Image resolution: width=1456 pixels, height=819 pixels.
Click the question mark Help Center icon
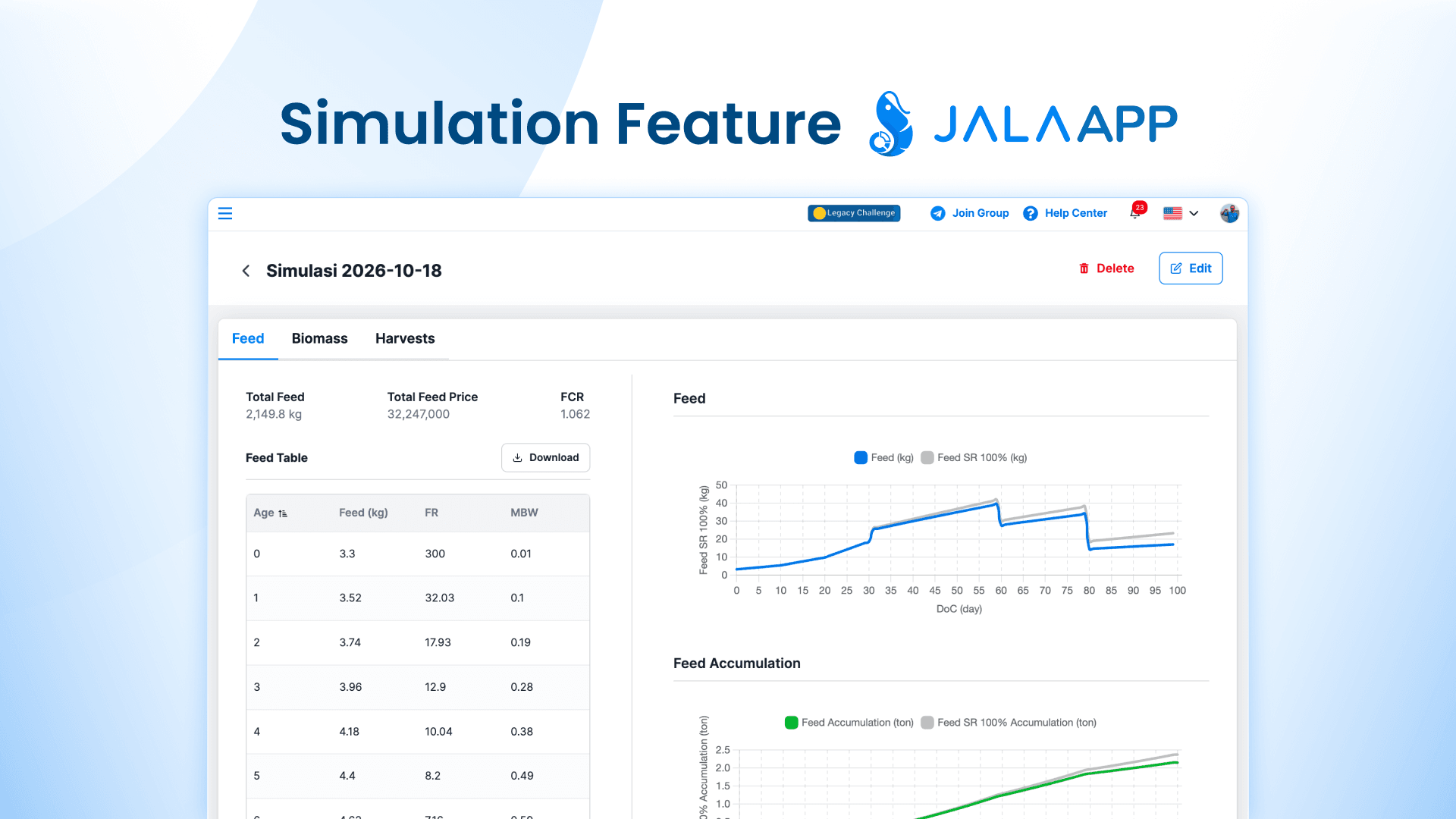click(x=1030, y=213)
